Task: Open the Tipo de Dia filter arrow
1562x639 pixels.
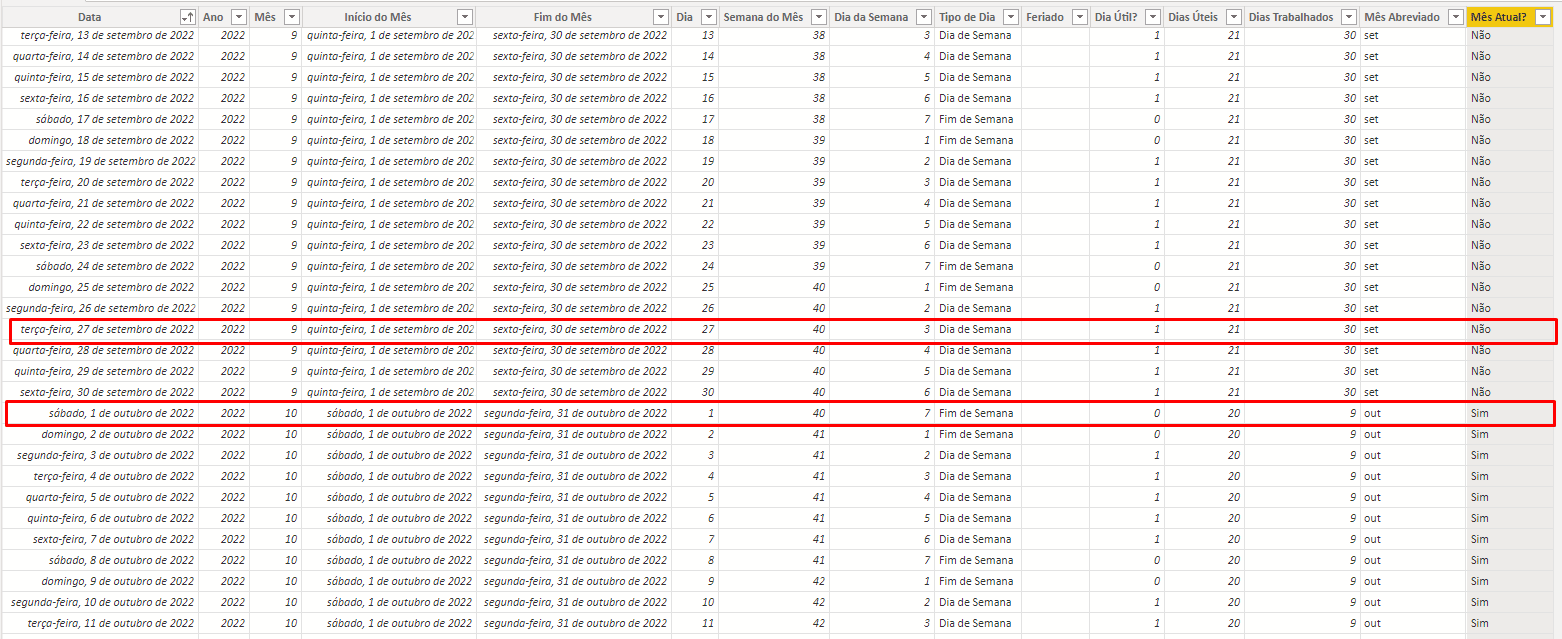Action: point(1010,17)
